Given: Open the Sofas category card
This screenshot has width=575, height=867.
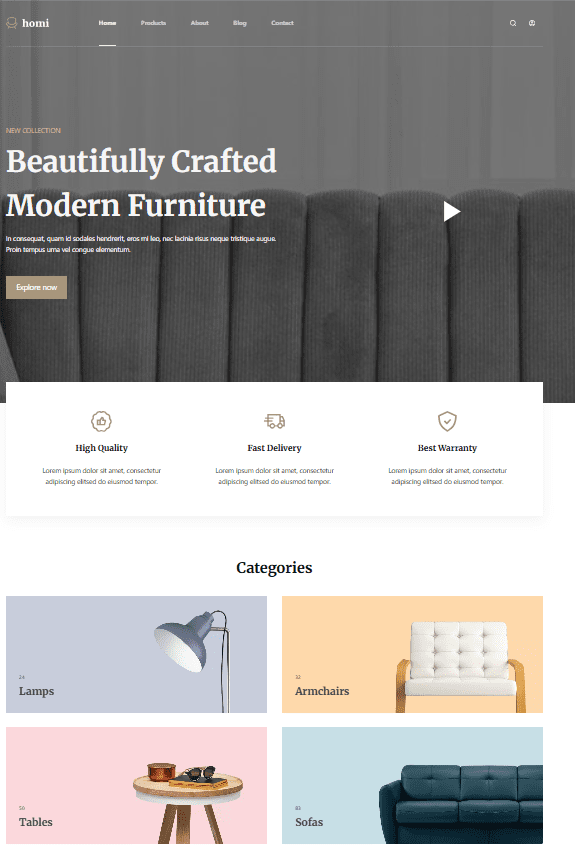Looking at the screenshot, I should point(412,785).
